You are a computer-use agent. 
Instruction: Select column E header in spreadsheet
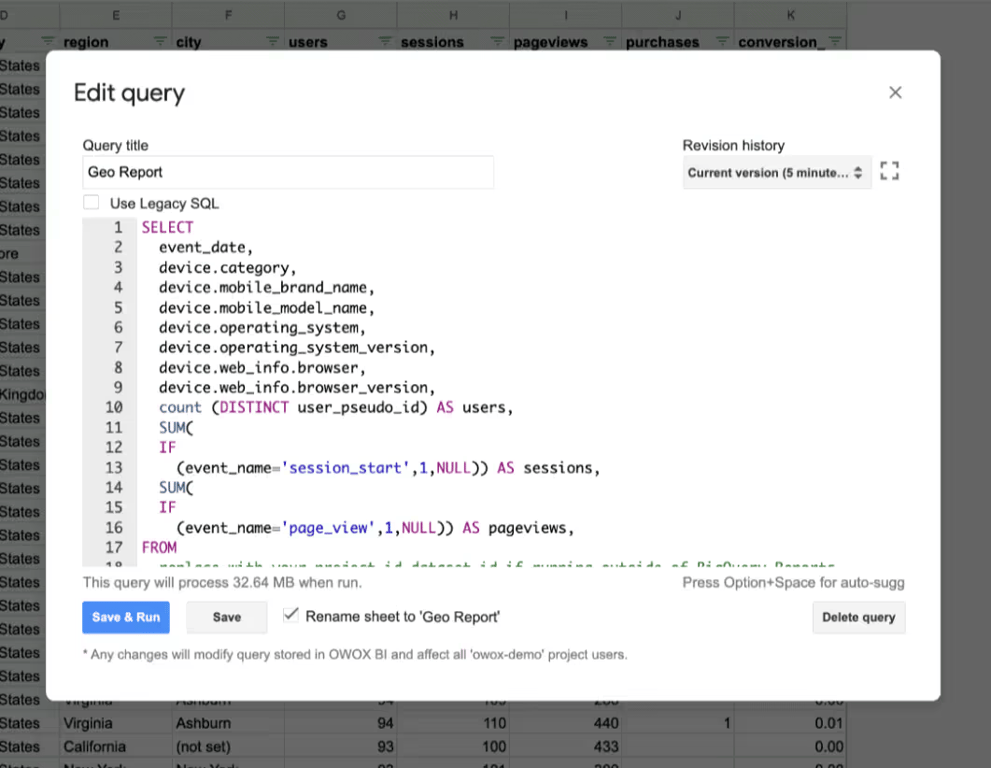[x=116, y=15]
